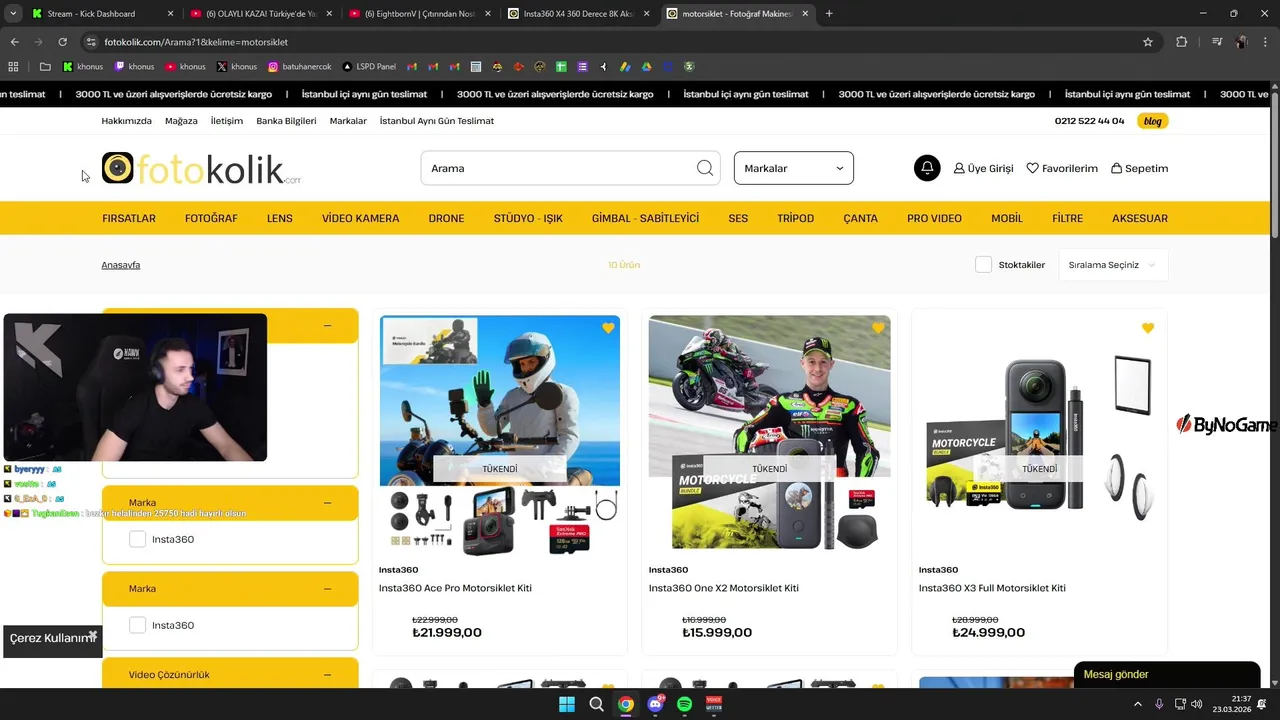Open the FOTOĞRAF category menu
The image size is (1280, 720).
(x=211, y=218)
